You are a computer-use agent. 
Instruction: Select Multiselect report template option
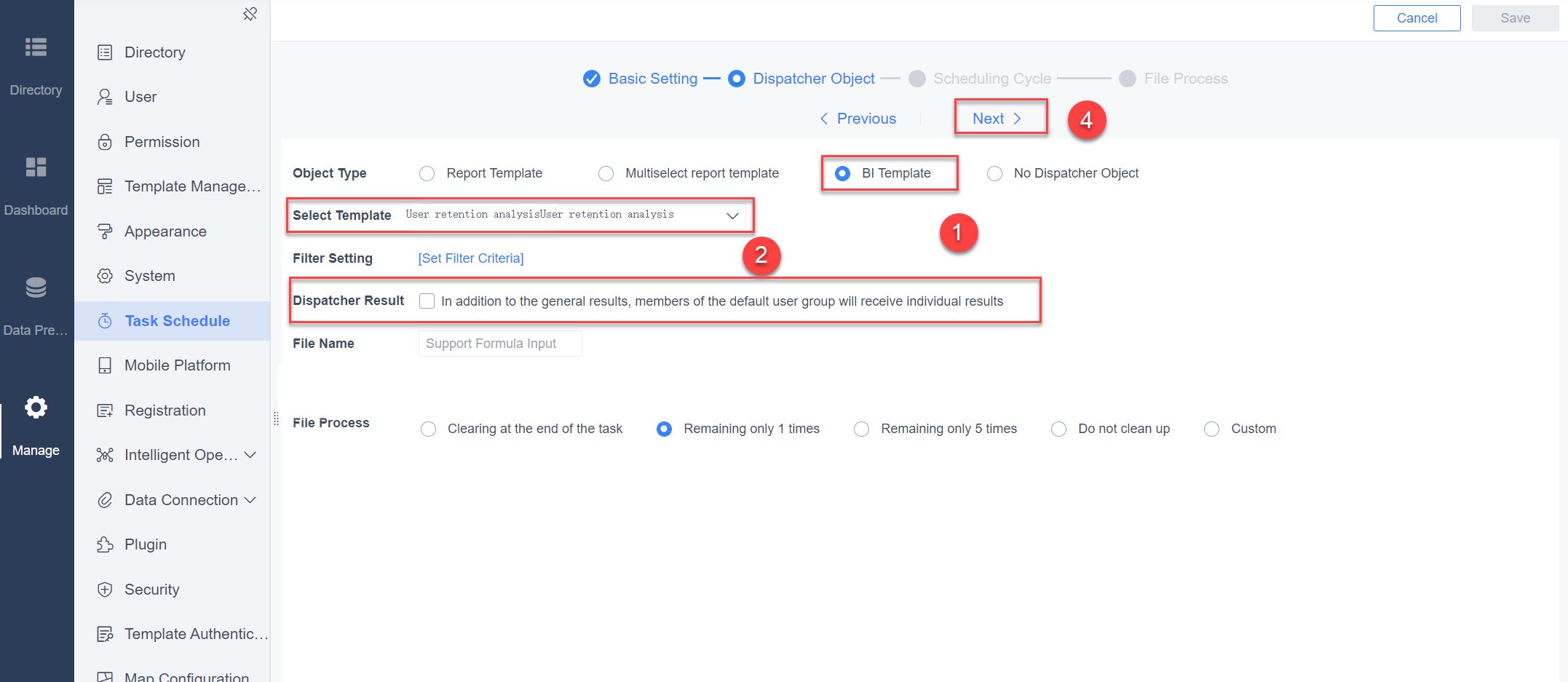point(606,173)
